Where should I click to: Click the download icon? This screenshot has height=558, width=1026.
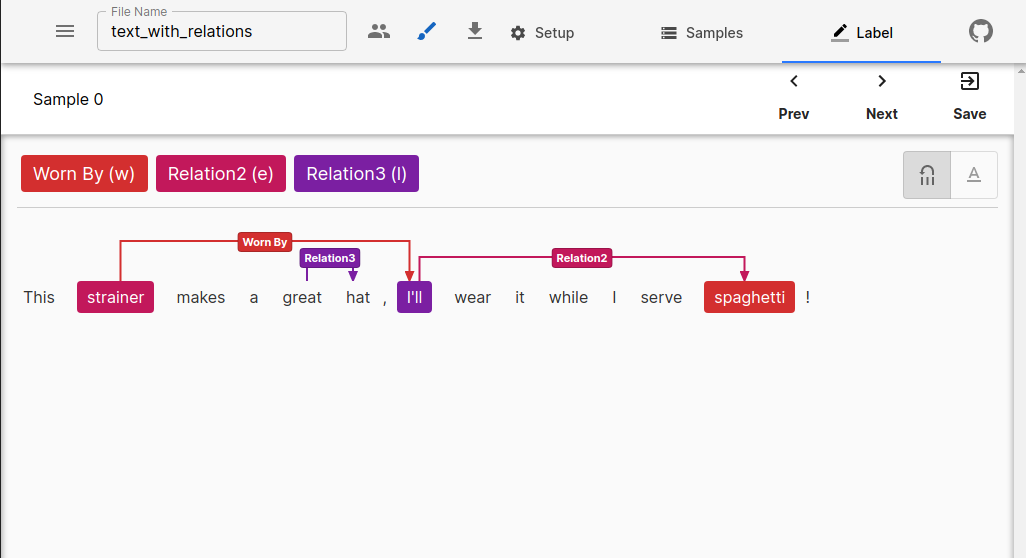coord(475,31)
